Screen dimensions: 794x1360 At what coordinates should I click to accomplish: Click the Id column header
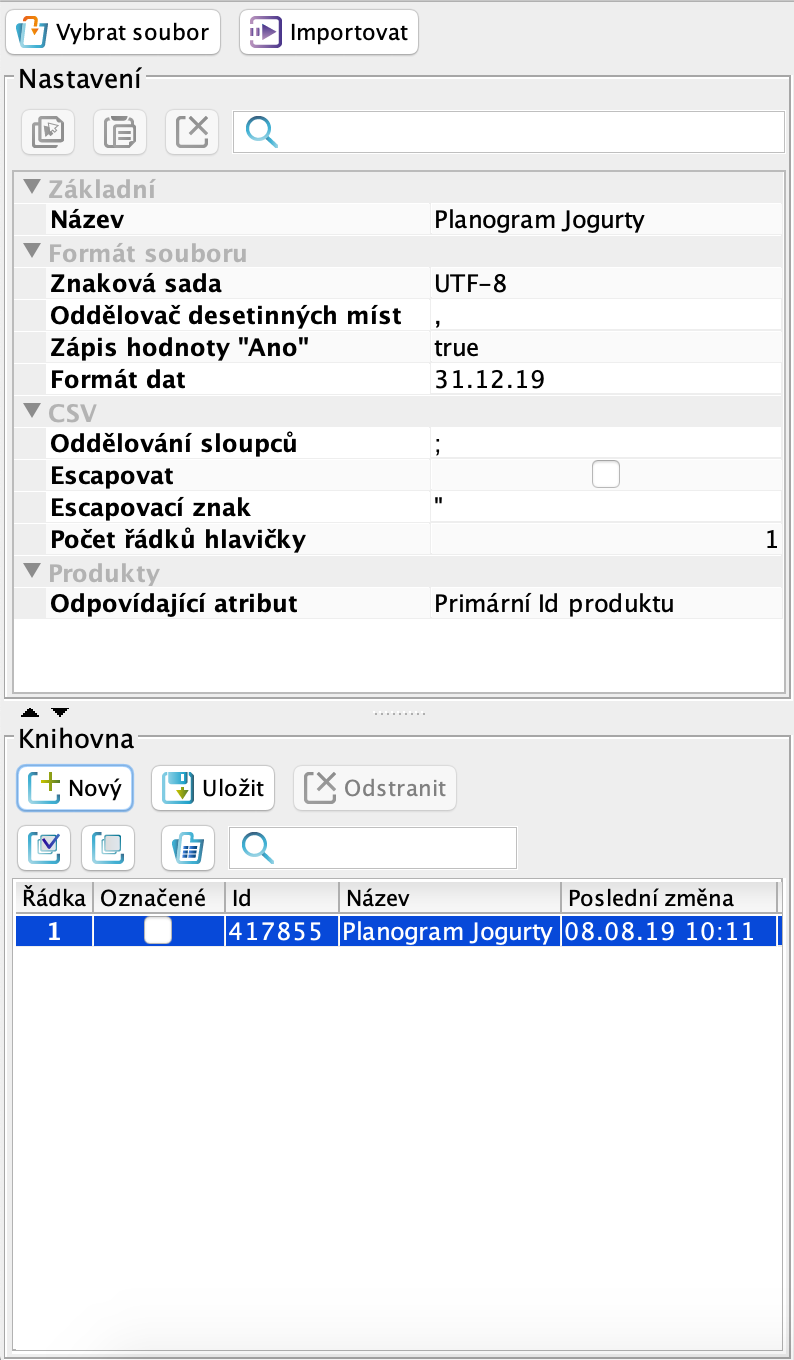coord(282,897)
